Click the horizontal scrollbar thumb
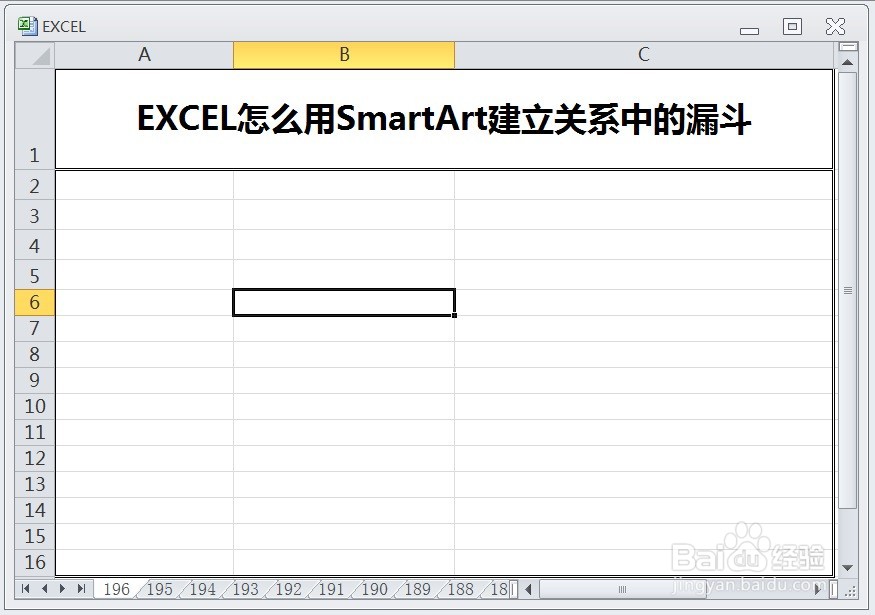875x615 pixels. (x=623, y=589)
